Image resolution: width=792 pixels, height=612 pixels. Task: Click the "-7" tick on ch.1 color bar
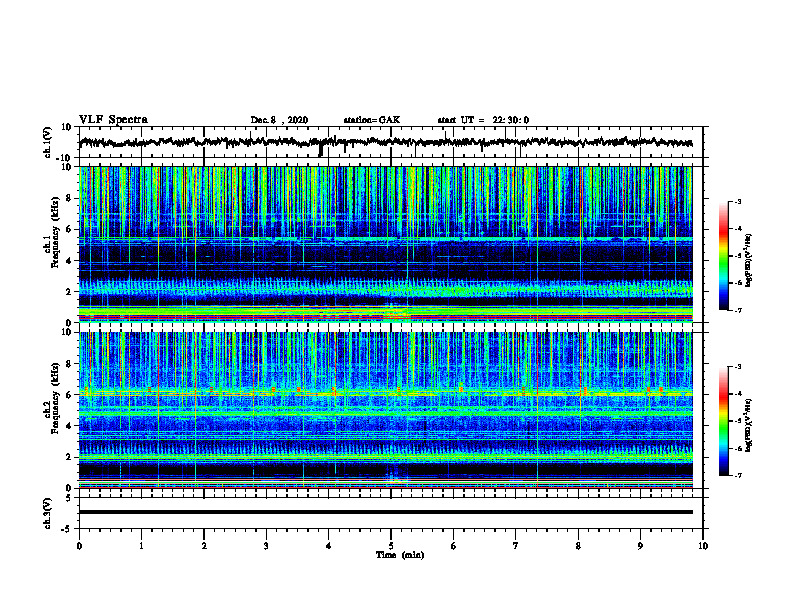738,310
